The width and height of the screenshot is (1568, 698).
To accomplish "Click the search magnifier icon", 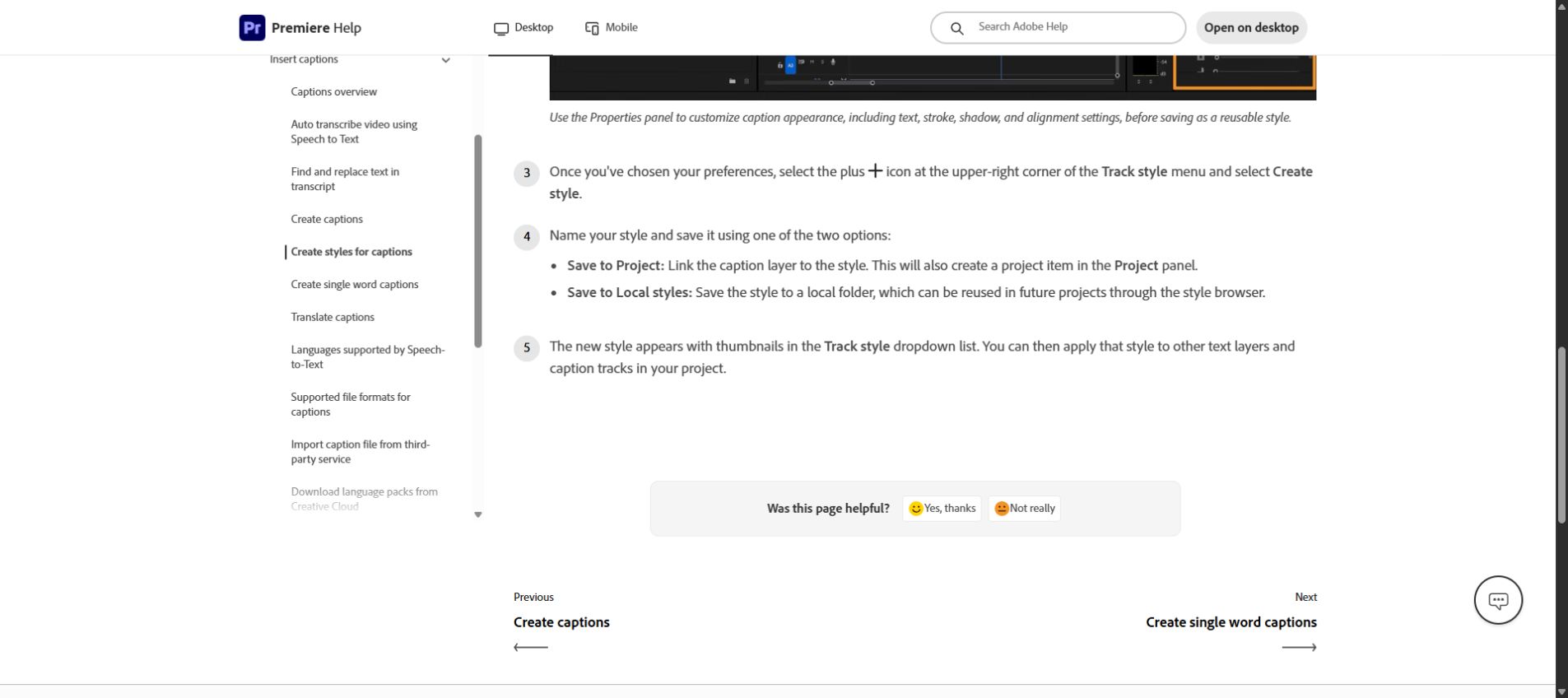I will point(956,28).
